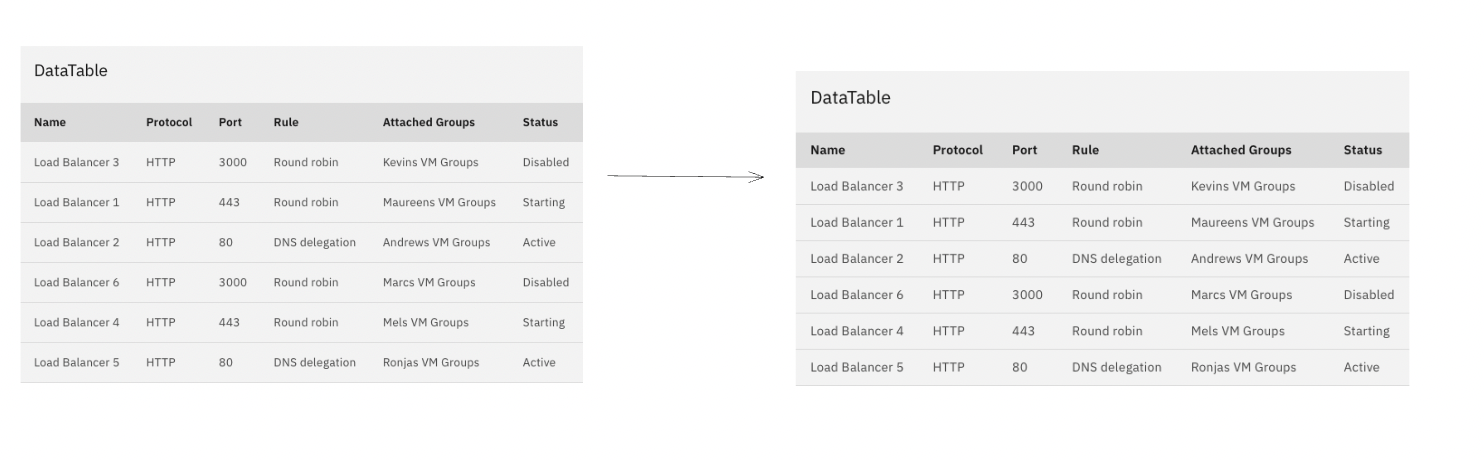This screenshot has height=460, width=1484.
Task: Select Load Balancer 4 in the left table
Action: click(x=76, y=322)
